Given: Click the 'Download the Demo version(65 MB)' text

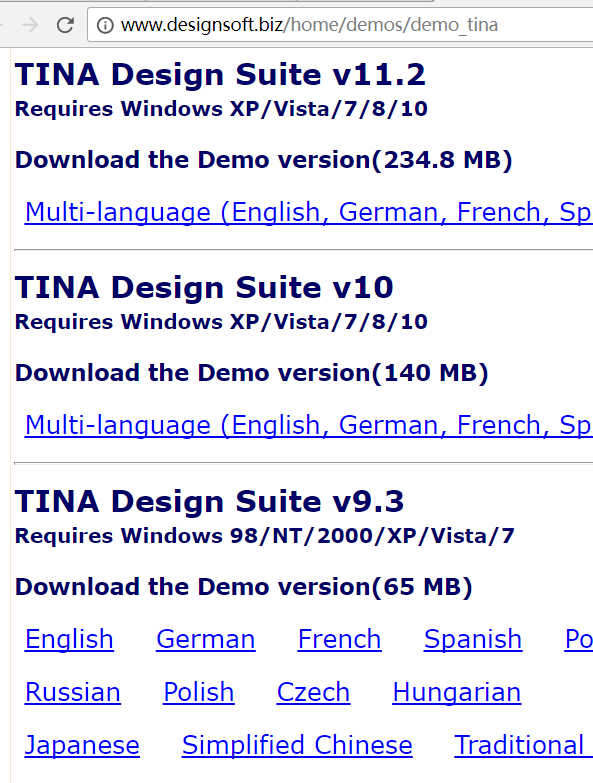Looking at the screenshot, I should click(244, 587).
